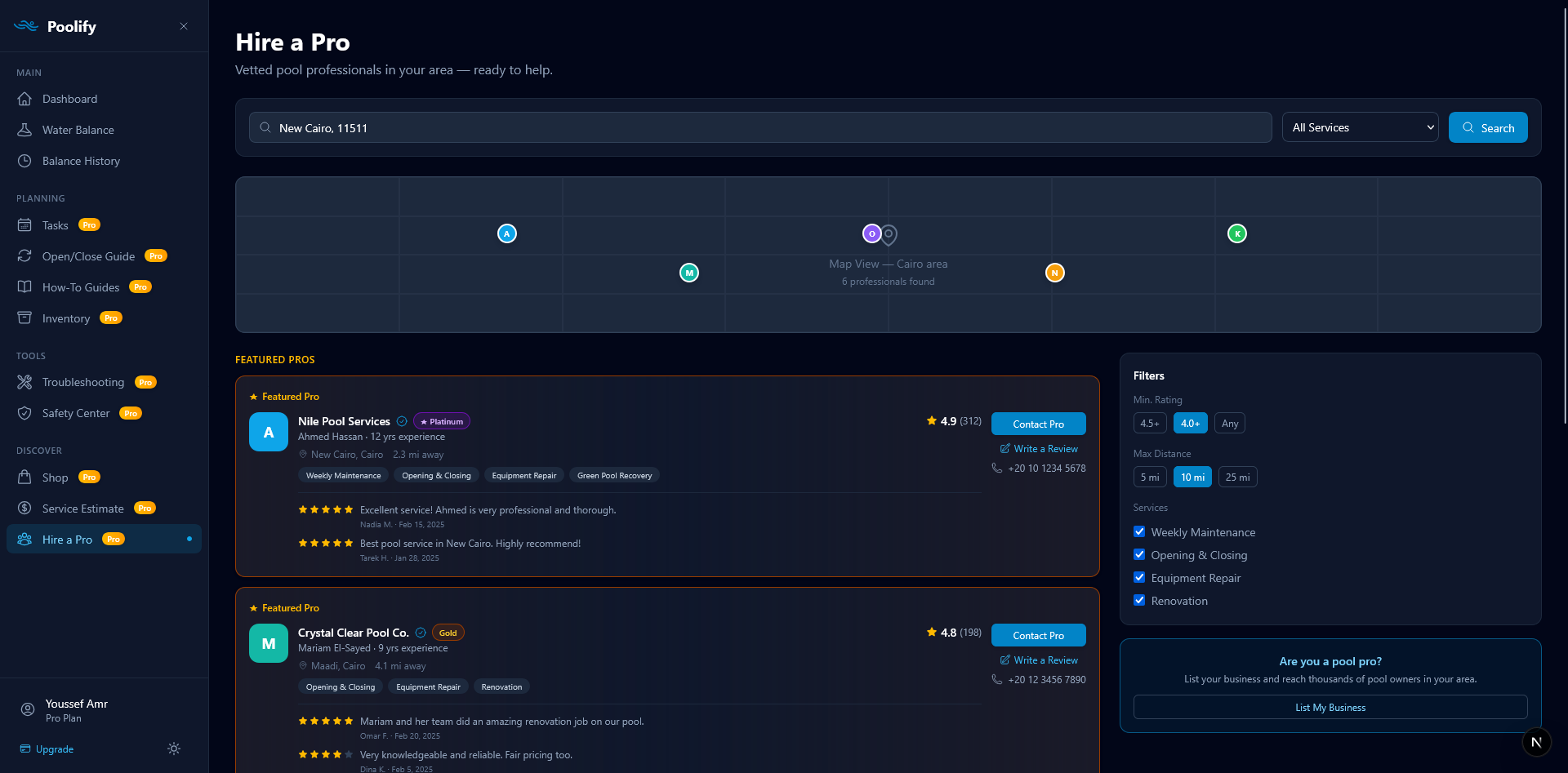Uncheck the Opening & Closing filter
This screenshot has height=773, width=1568.
coord(1139,554)
